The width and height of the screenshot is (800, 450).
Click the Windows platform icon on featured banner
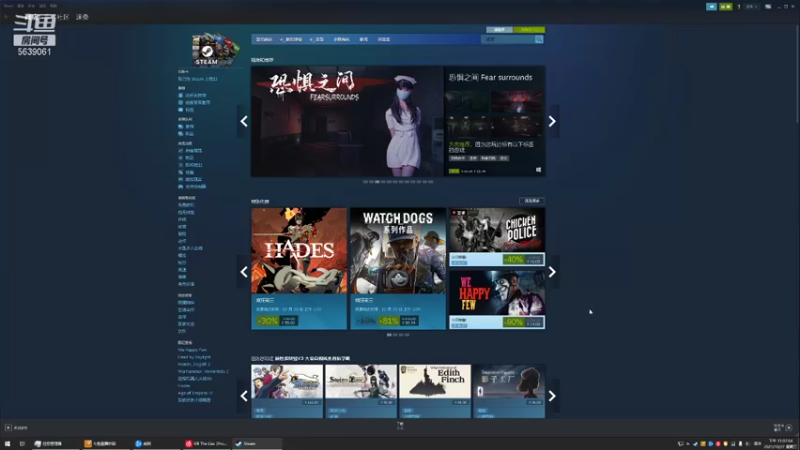(x=538, y=170)
